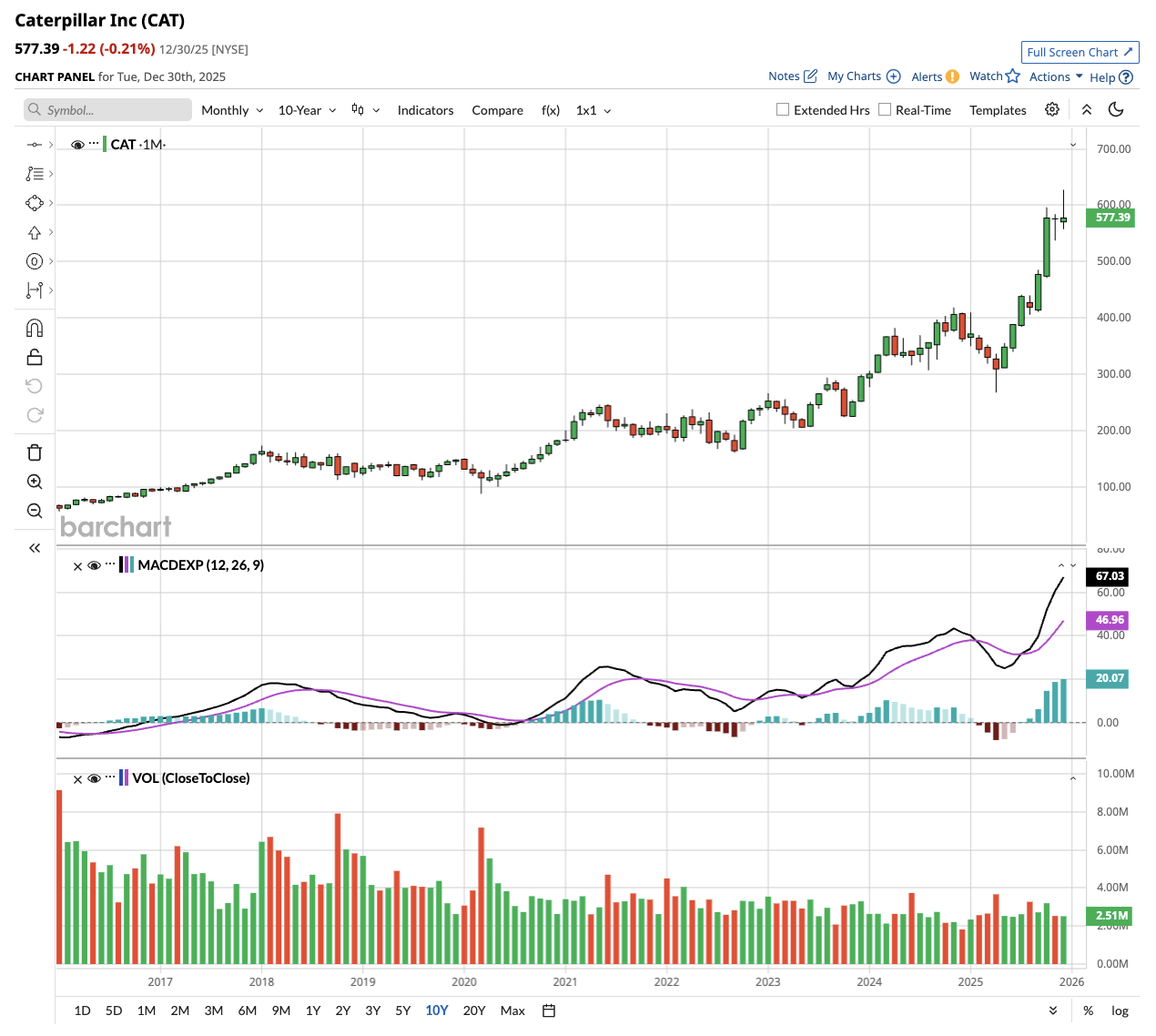Click the Full Screen Chart button
The image size is (1156, 1036).
pyautogui.click(x=1080, y=52)
